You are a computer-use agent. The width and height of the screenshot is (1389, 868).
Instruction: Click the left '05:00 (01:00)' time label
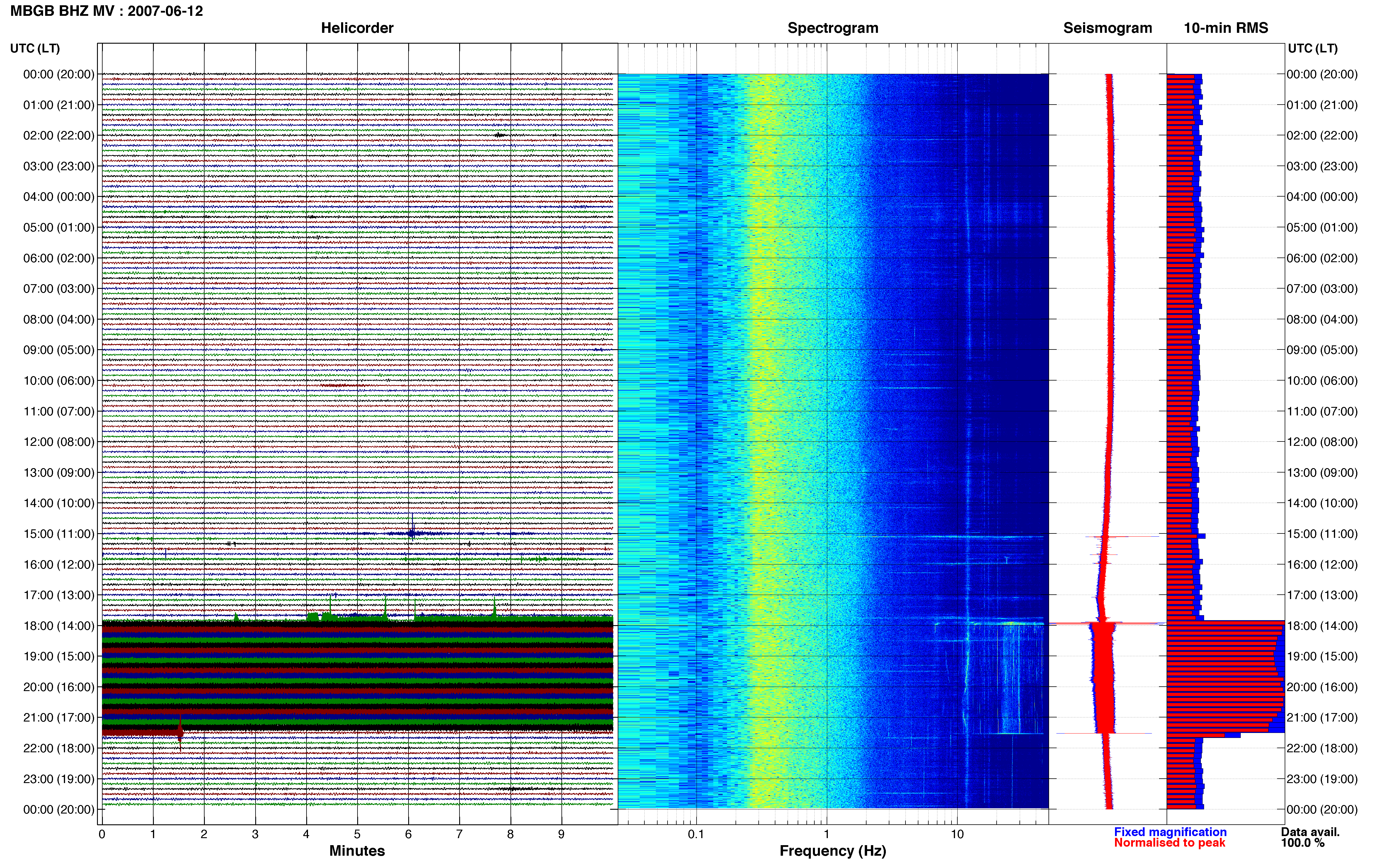[59, 227]
